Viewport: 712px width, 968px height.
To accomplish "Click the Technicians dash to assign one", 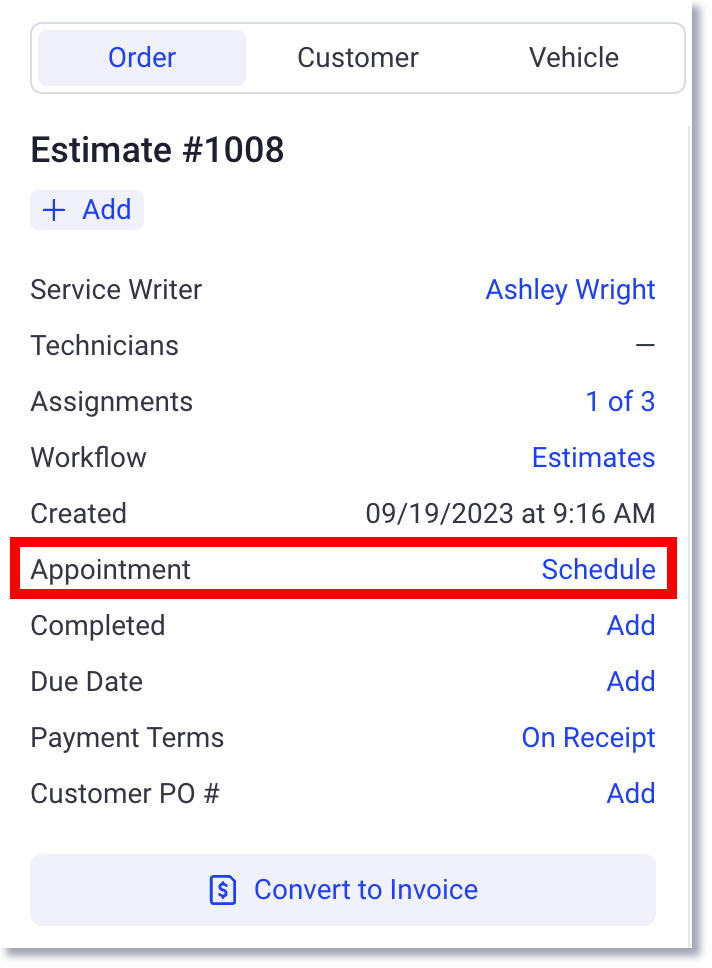I will pyautogui.click(x=647, y=345).
